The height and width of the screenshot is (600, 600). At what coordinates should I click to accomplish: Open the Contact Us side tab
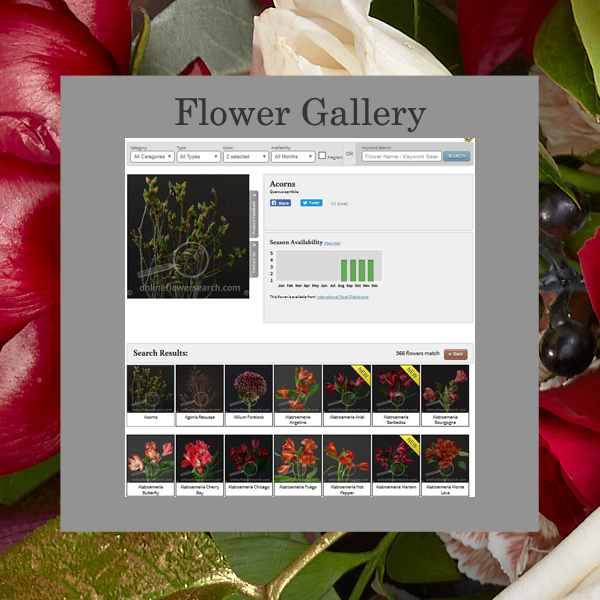[254, 259]
